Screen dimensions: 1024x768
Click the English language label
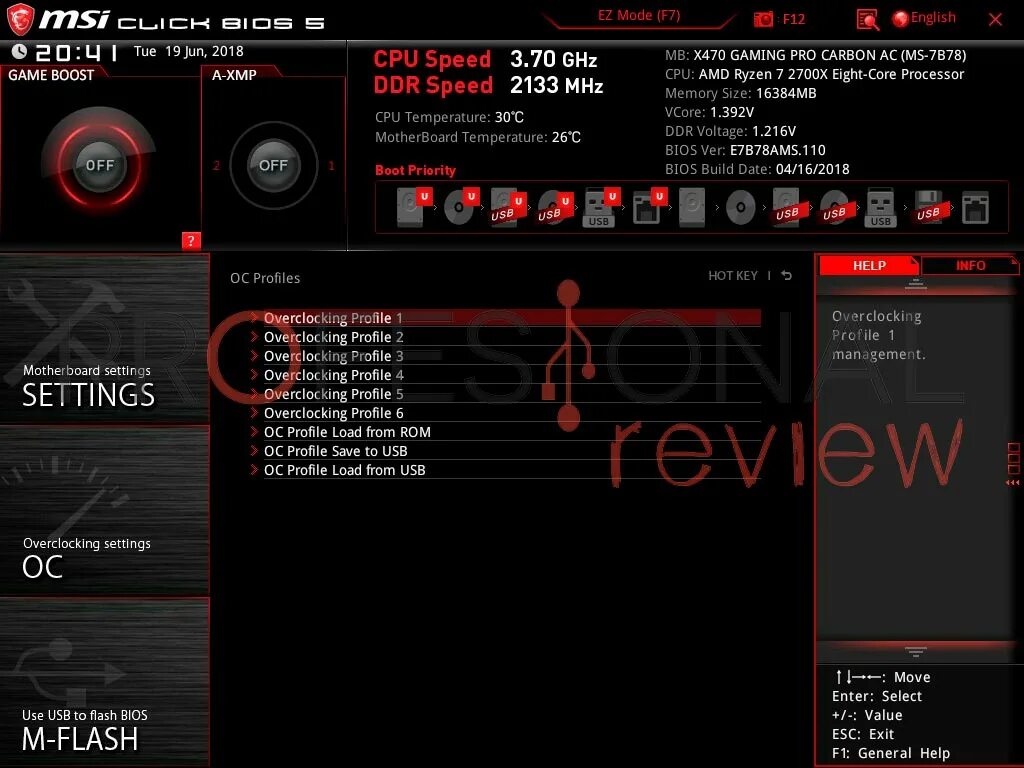point(933,18)
